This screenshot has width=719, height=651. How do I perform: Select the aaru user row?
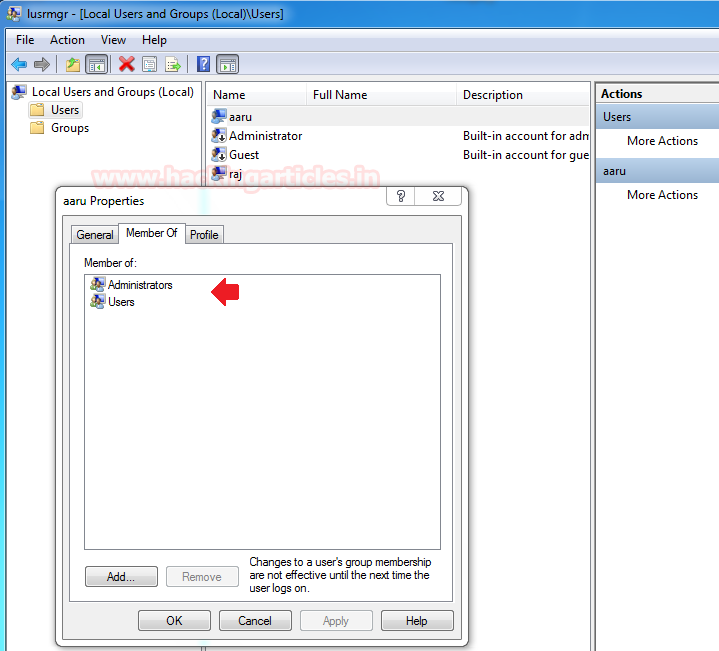[398, 116]
